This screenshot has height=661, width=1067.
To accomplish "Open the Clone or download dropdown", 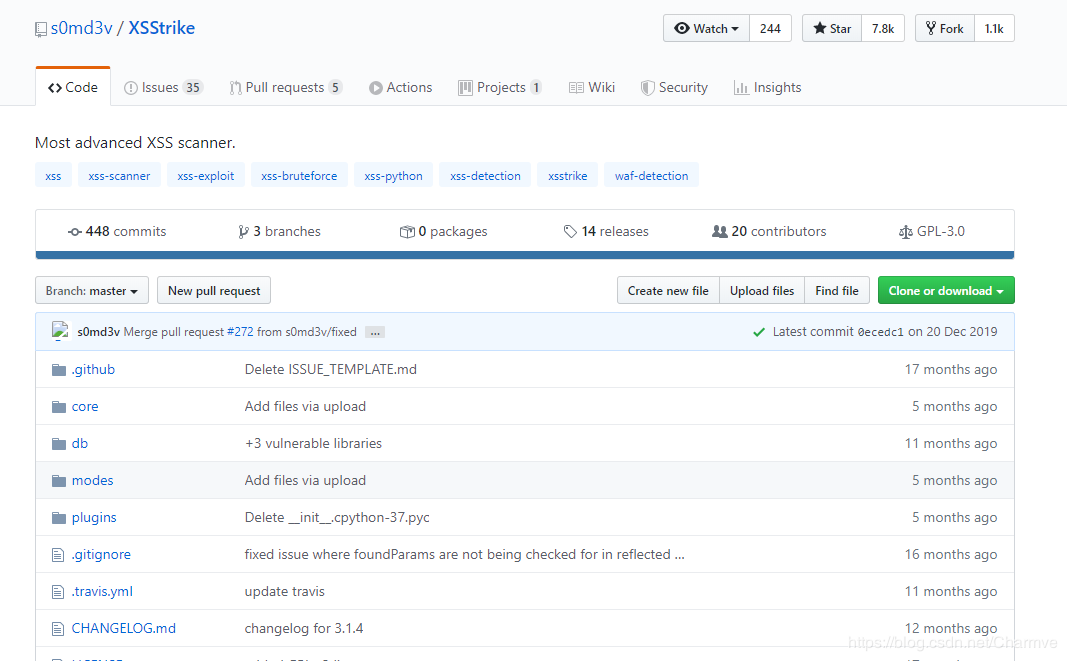I will click(x=946, y=291).
